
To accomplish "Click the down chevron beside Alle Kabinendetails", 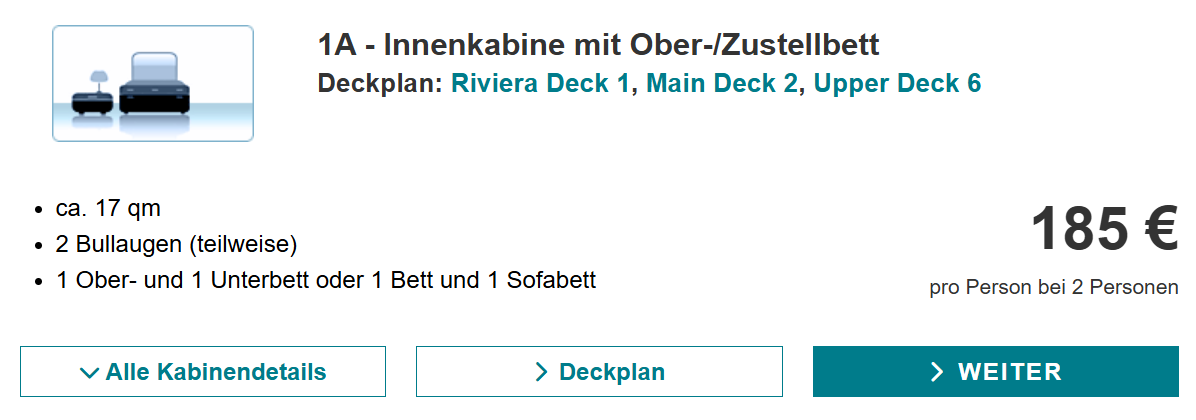I will 89,373.
